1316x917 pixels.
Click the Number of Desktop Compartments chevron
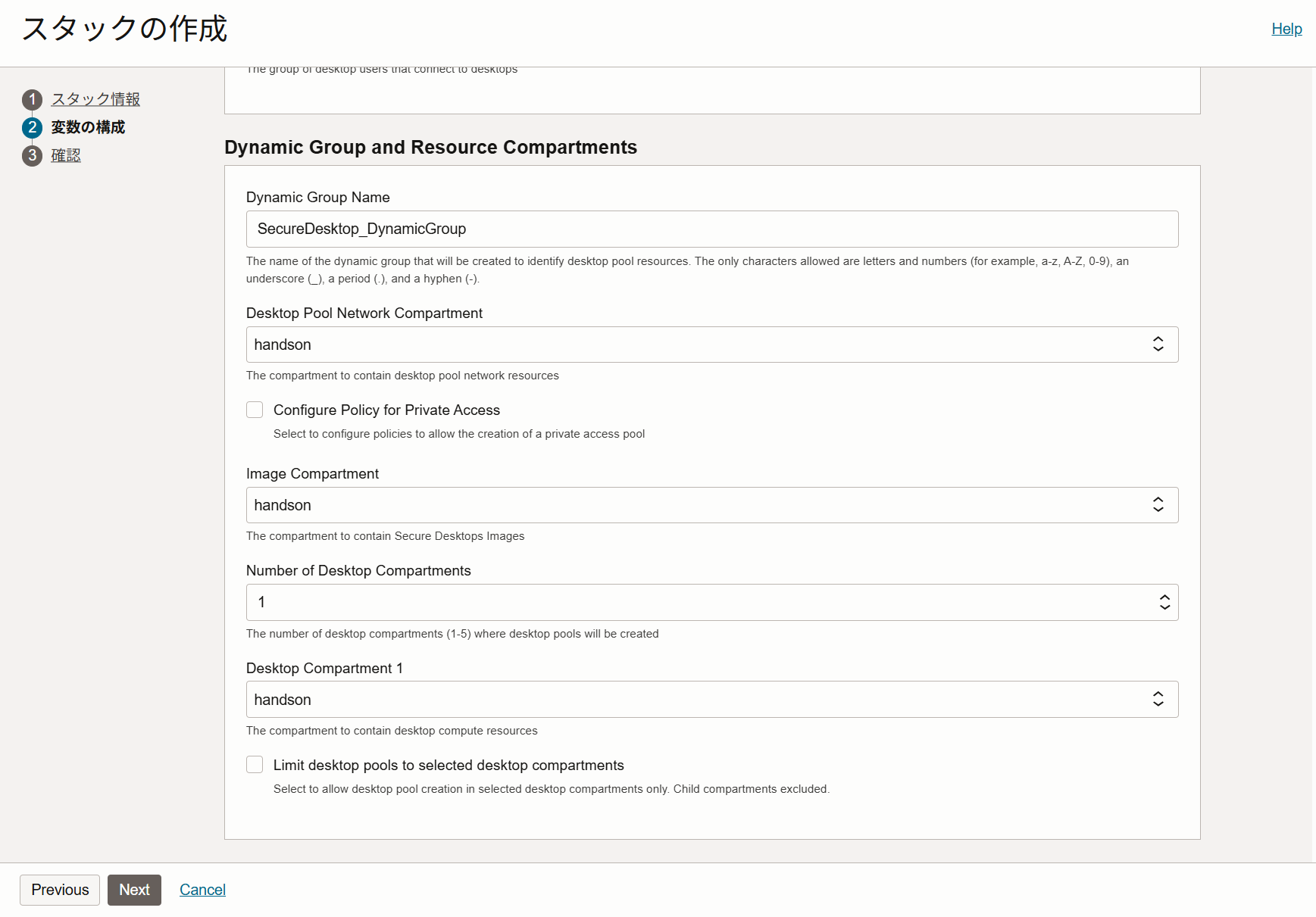(x=1164, y=602)
